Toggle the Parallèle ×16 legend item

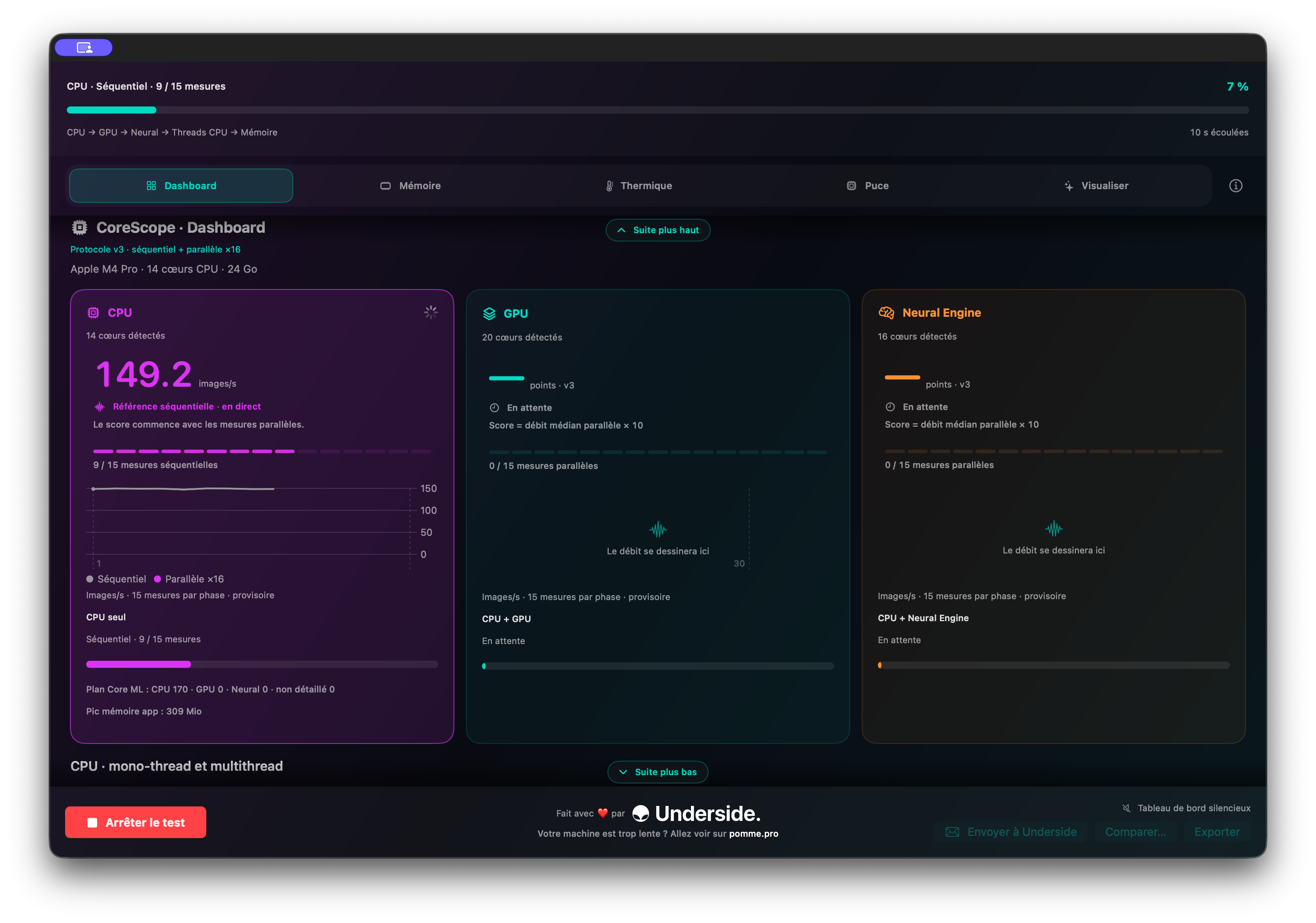click(x=189, y=579)
